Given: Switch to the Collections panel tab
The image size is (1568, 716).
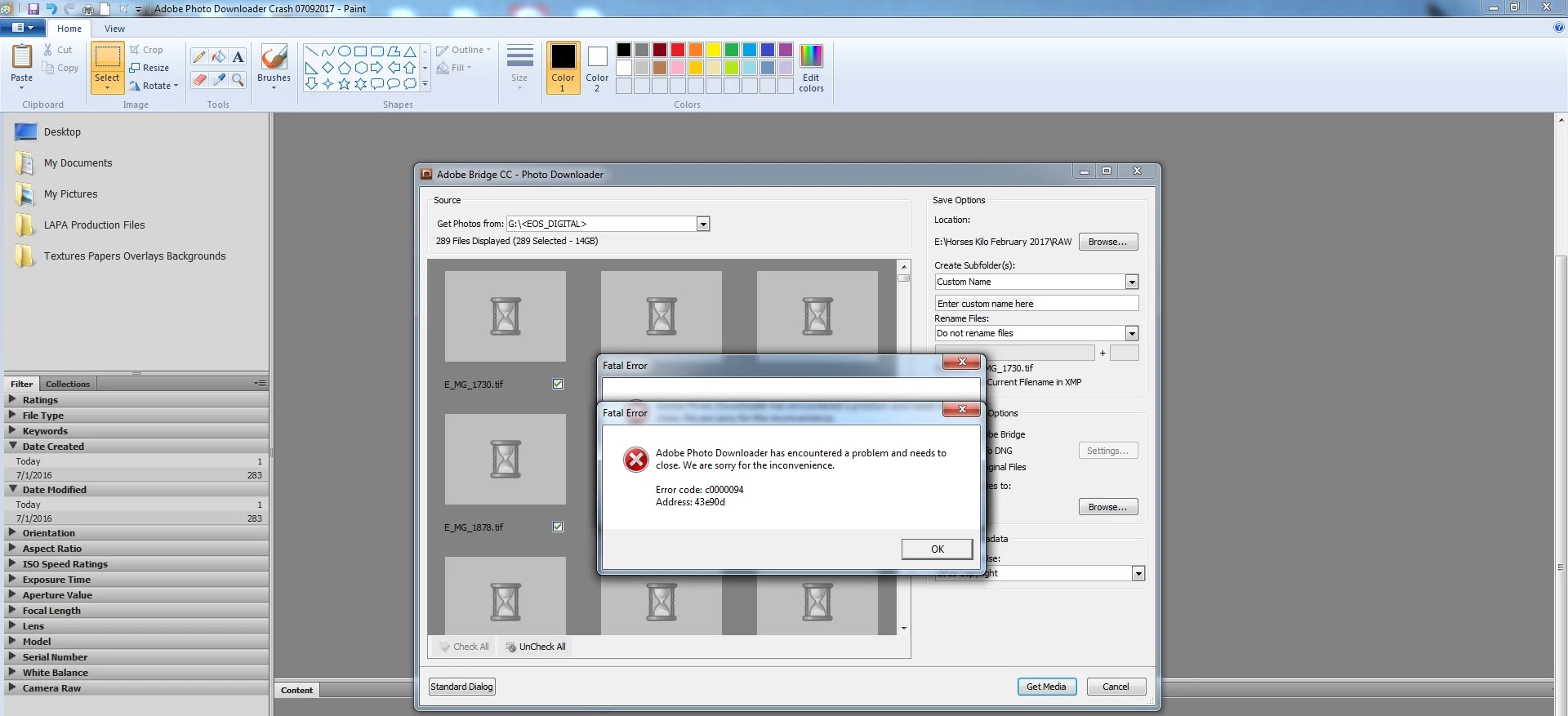Looking at the screenshot, I should pyautogui.click(x=68, y=384).
